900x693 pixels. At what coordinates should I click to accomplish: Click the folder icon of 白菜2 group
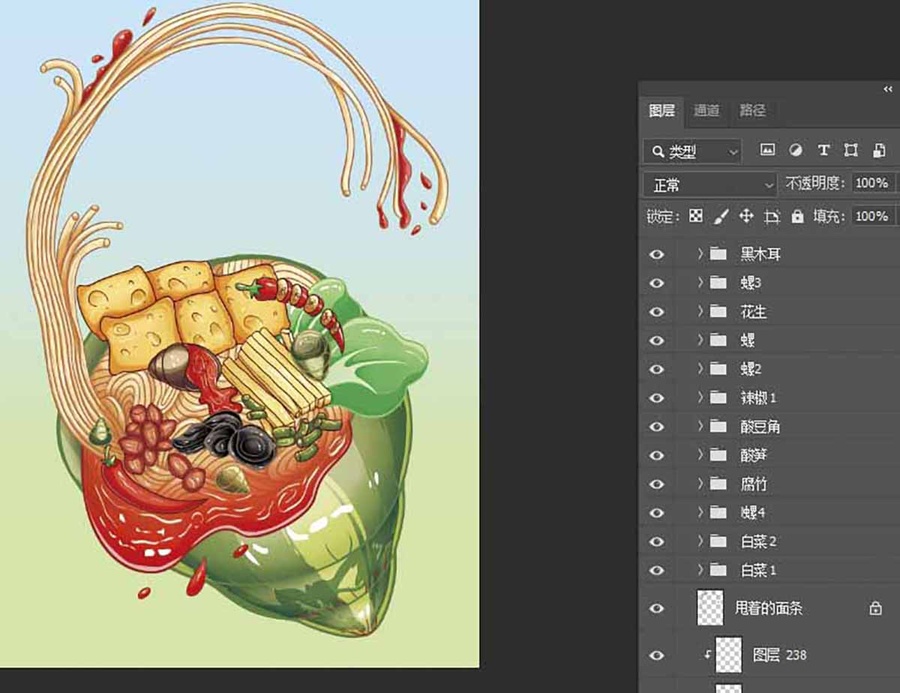(718, 541)
